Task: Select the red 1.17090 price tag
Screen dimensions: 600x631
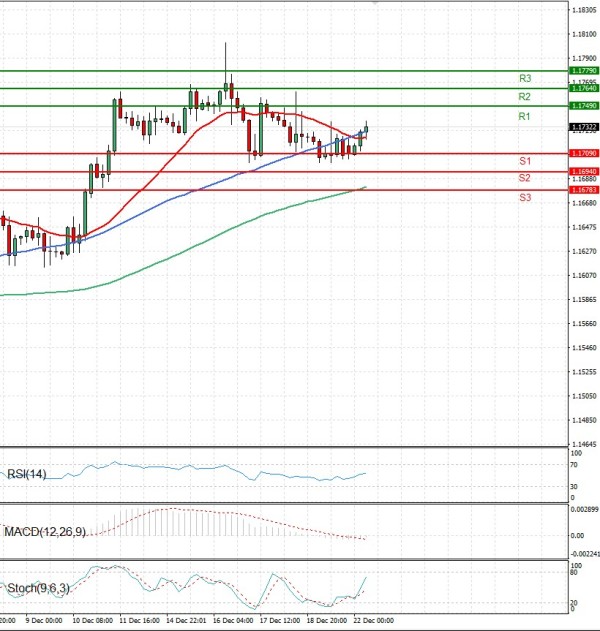Action: coord(584,153)
